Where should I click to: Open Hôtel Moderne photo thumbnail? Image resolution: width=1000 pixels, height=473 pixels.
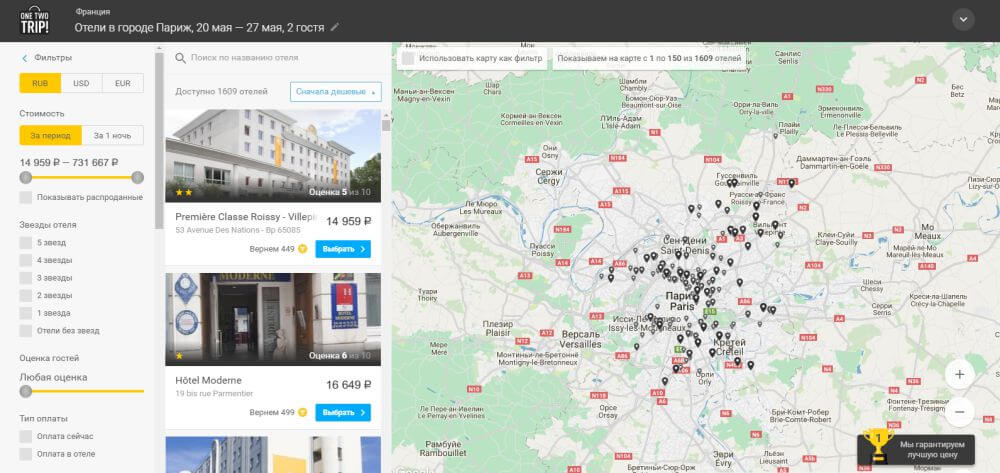click(273, 319)
